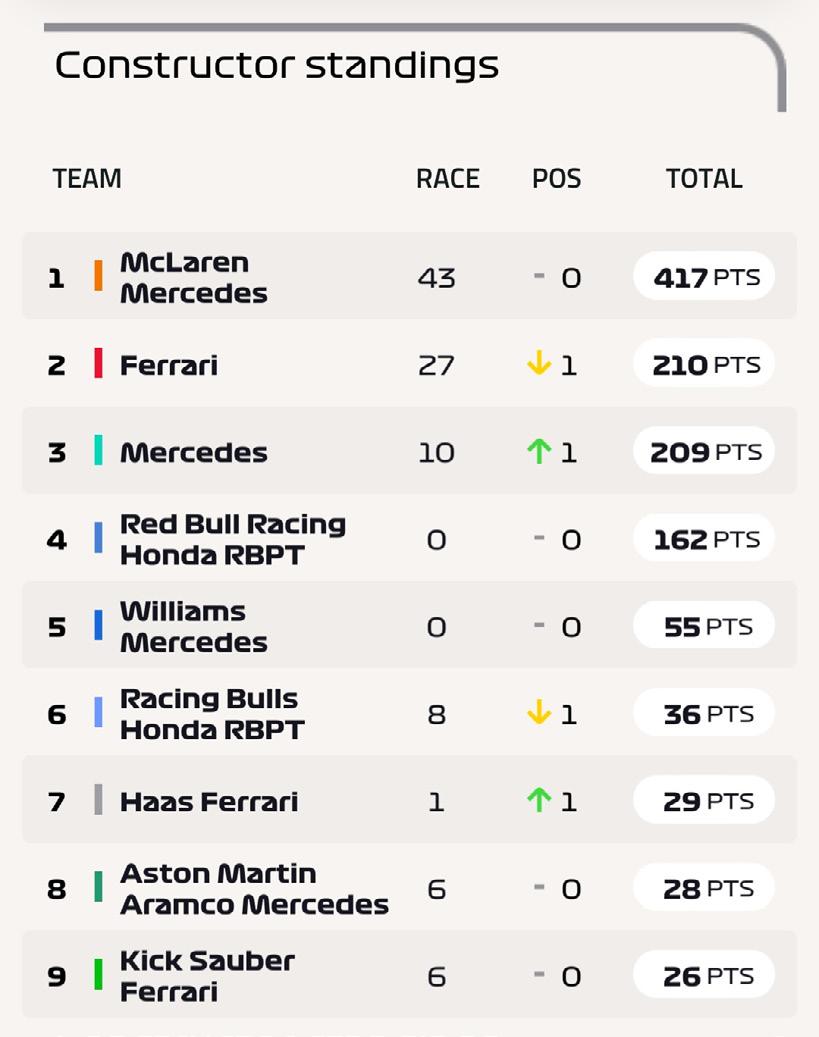The width and height of the screenshot is (819, 1037).
Task: Open Aston Martin Aramco Mercedes team
Action: click(x=254, y=889)
